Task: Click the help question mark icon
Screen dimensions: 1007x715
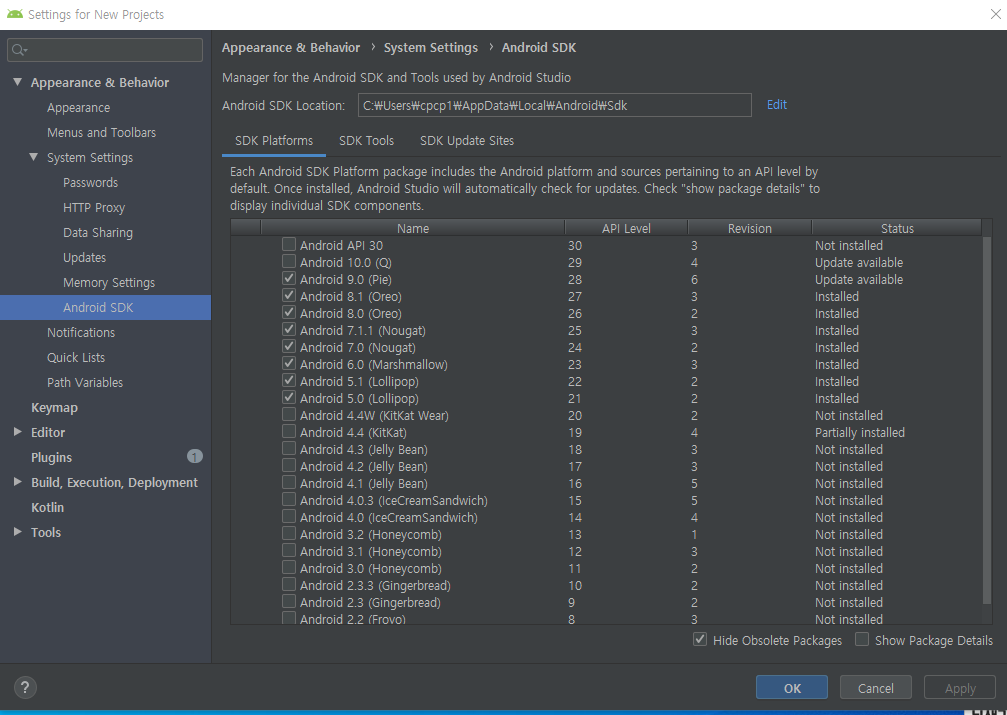Action: coord(25,687)
